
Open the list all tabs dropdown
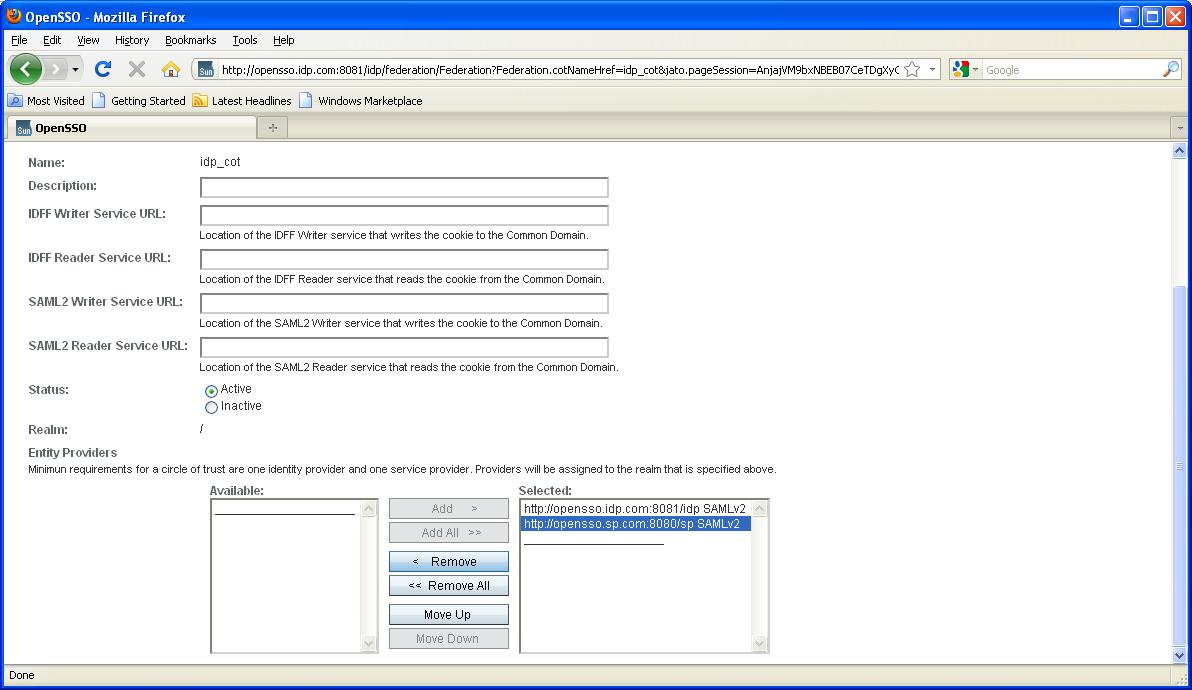[1180, 128]
